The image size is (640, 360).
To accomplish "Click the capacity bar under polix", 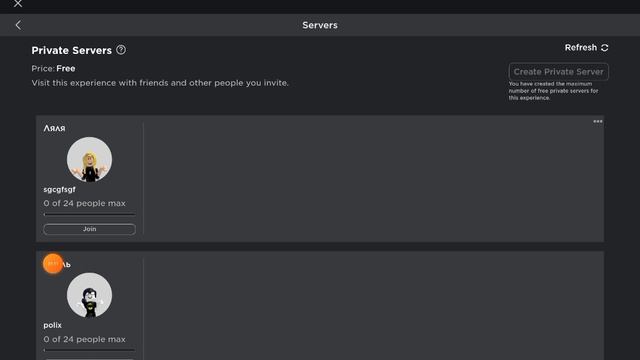I will (x=89, y=350).
